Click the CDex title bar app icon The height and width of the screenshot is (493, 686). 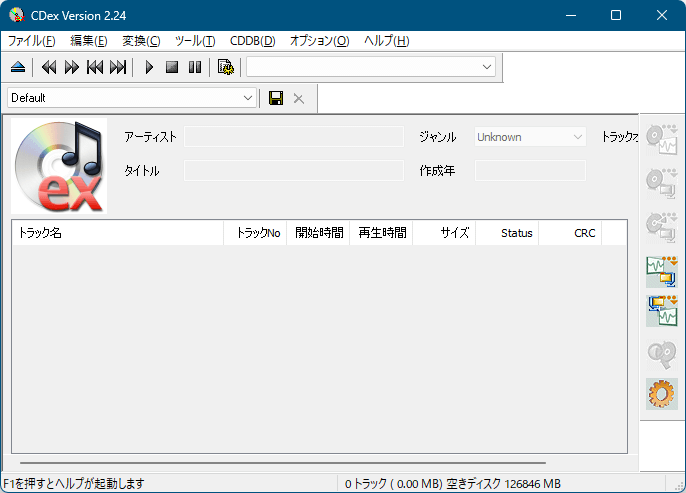tap(17, 15)
